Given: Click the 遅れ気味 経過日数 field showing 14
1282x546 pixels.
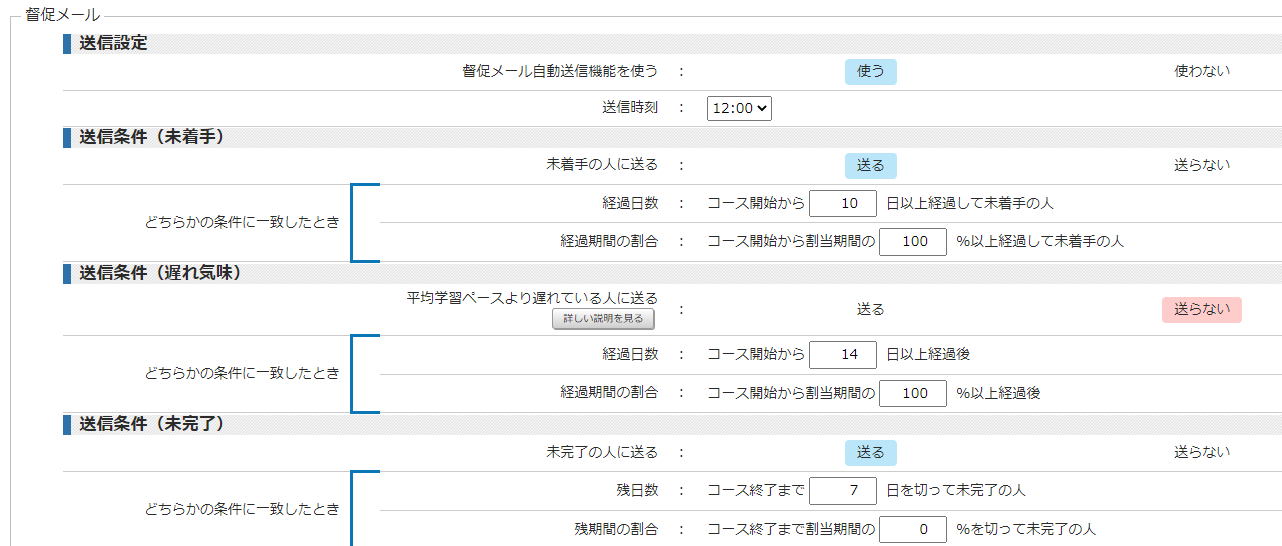Looking at the screenshot, I should tap(842, 354).
